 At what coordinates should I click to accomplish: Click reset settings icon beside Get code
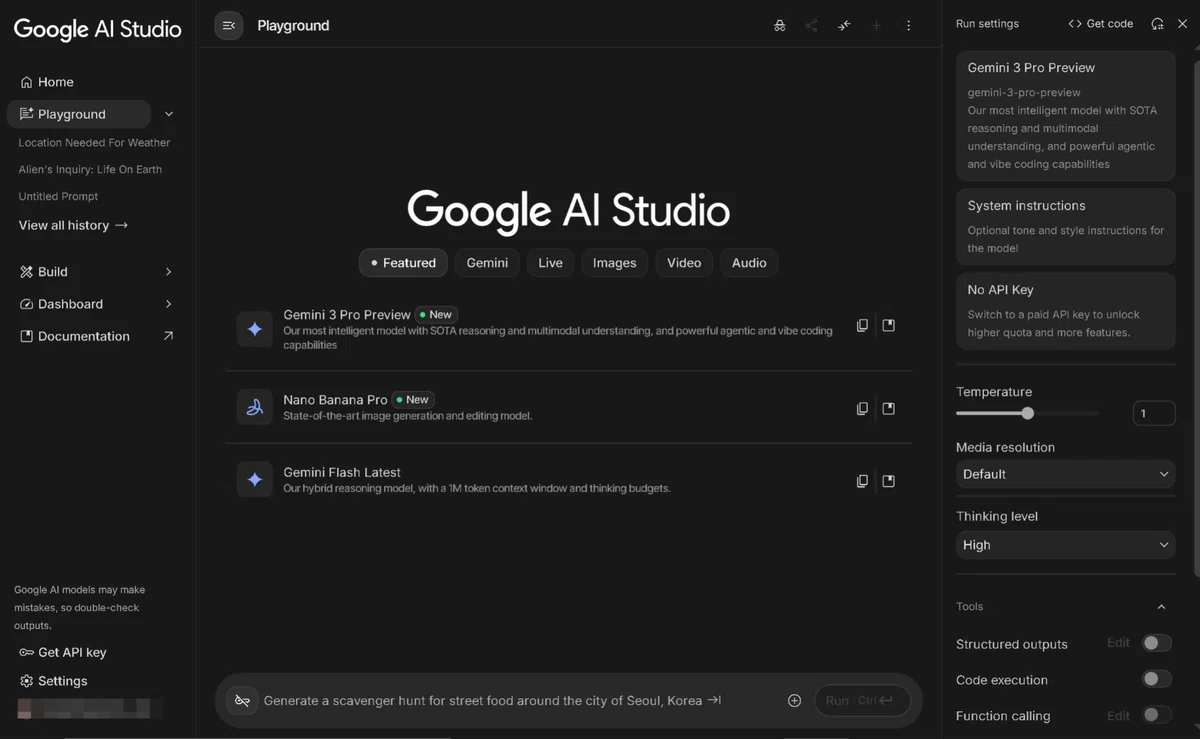pos(1157,24)
